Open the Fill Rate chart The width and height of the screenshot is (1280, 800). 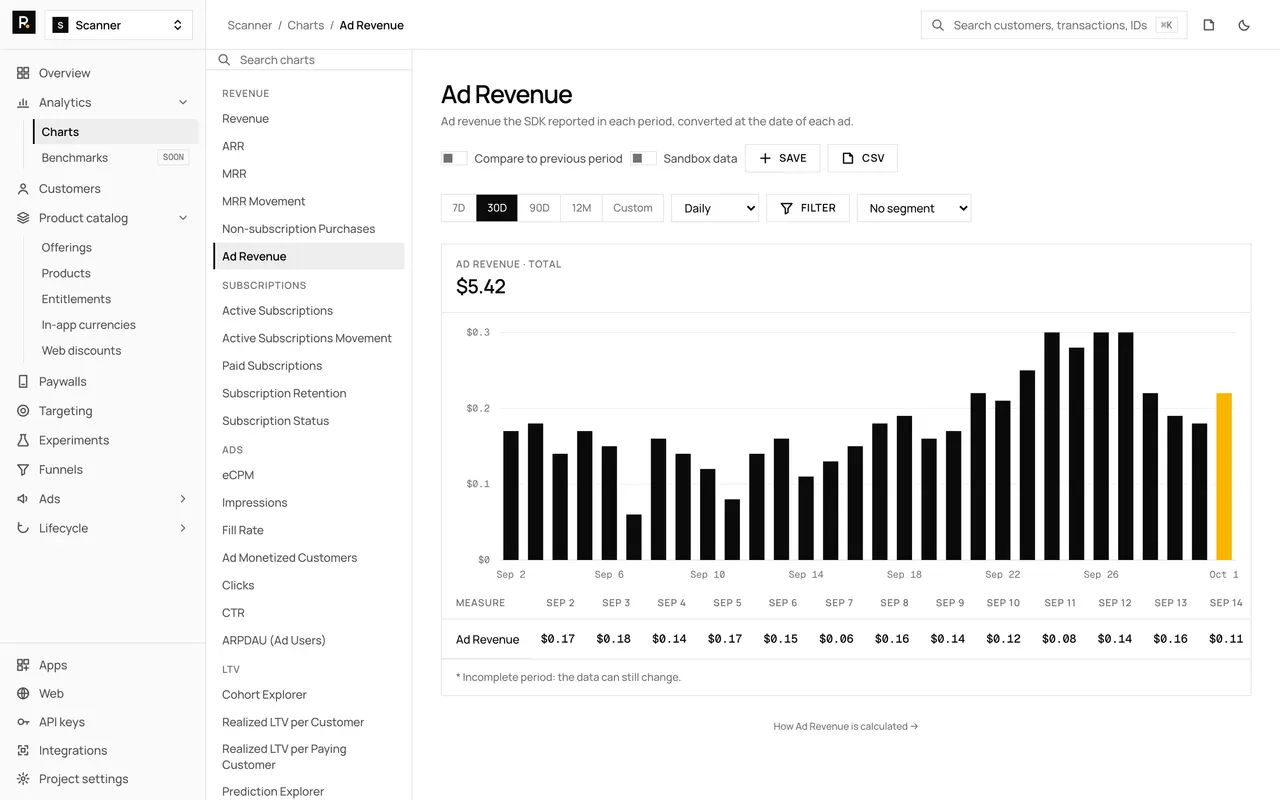coord(309,530)
